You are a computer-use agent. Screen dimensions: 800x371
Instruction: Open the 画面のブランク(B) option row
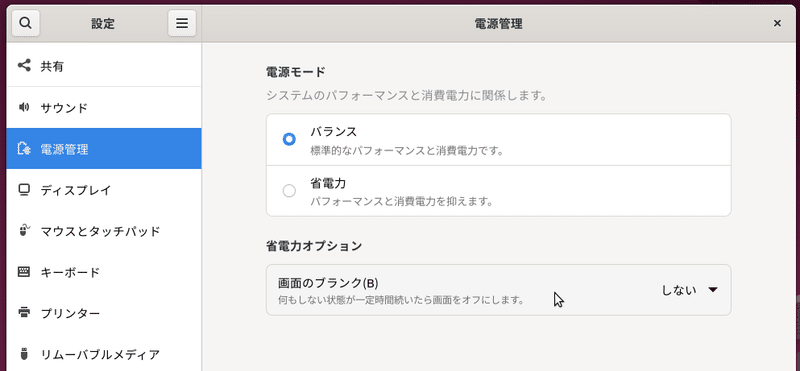(498, 290)
